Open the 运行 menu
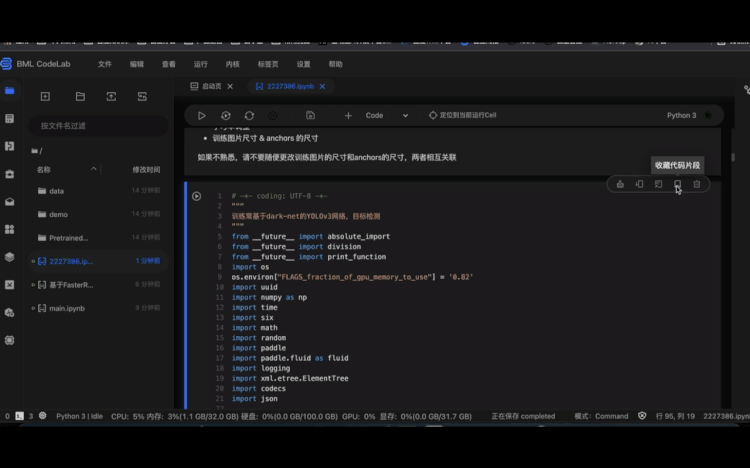The height and width of the screenshot is (468, 750). tap(200, 64)
